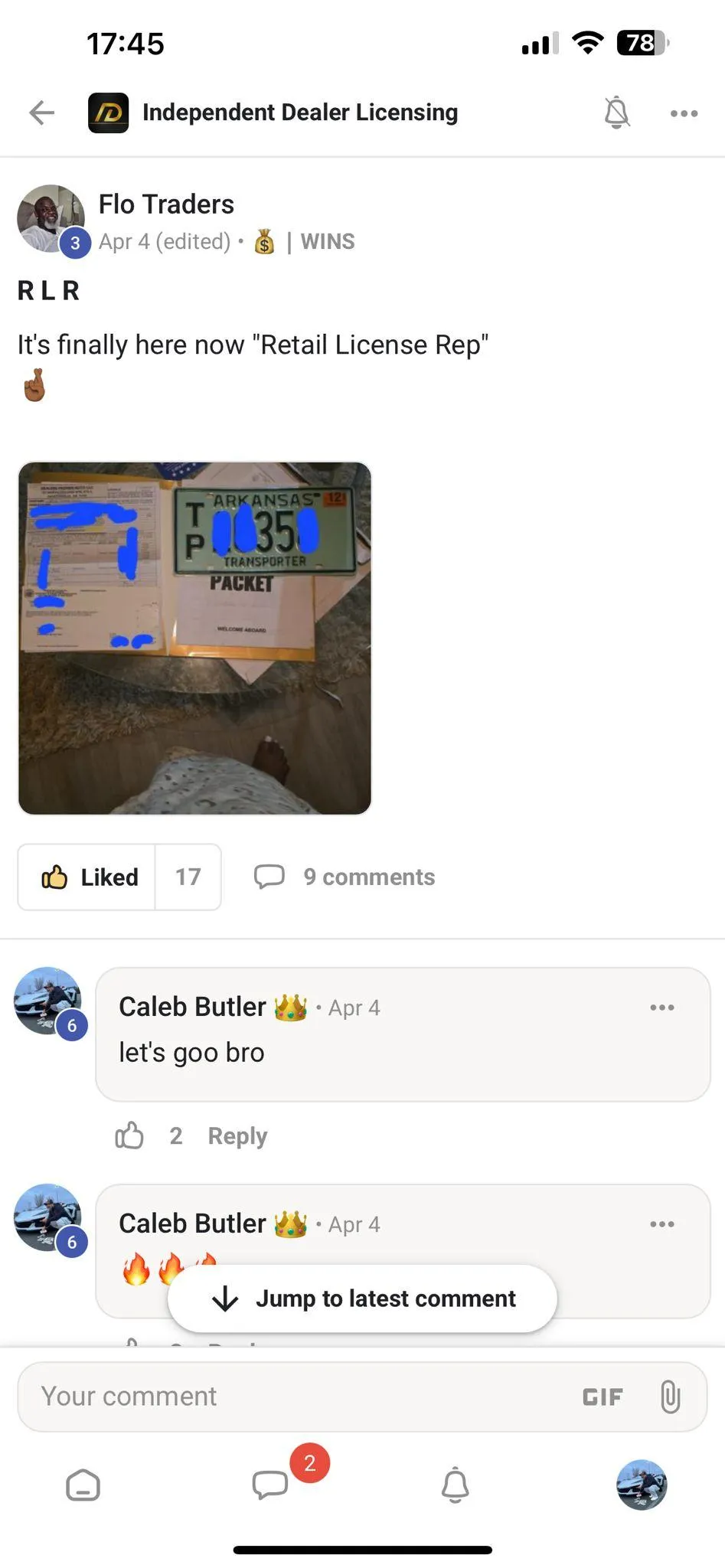Open the Arkansas transporter plate photo
The image size is (725, 1568).
[194, 638]
